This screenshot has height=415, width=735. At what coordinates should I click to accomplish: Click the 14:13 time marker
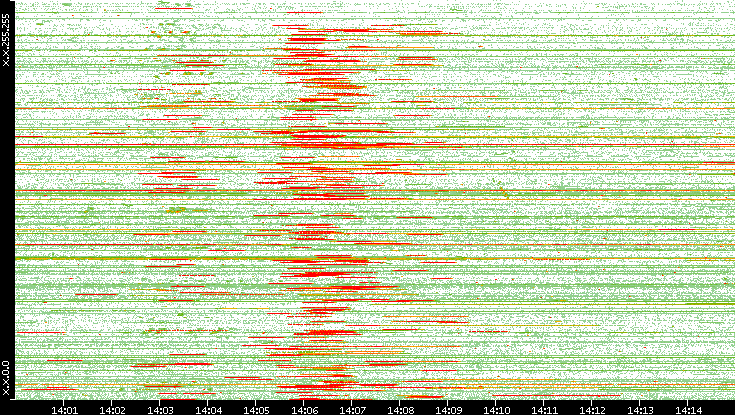pos(640,408)
